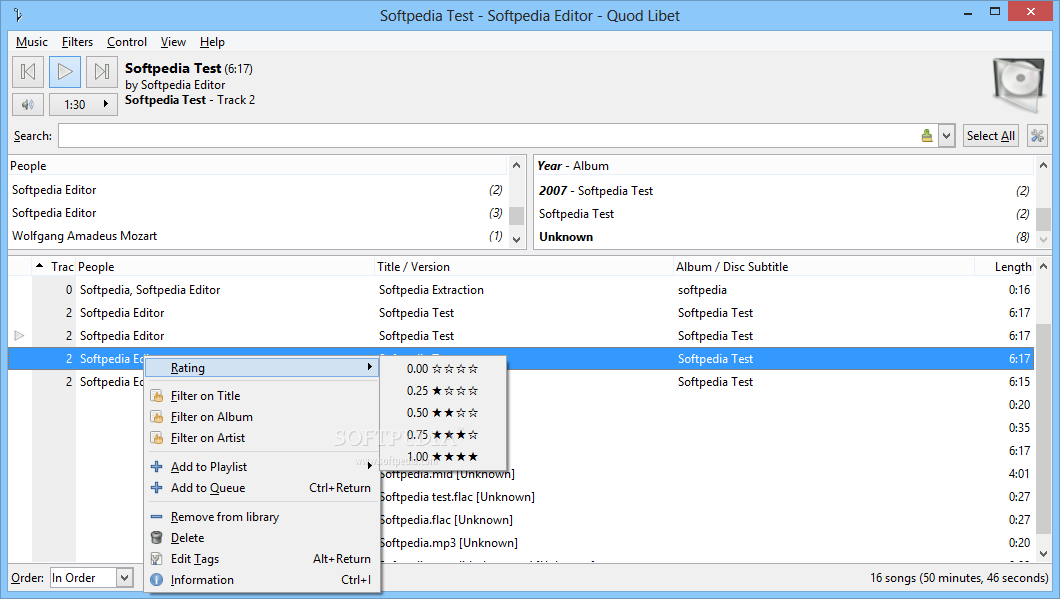Open browser preferences tools icon
The height and width of the screenshot is (599, 1060).
(x=1037, y=136)
